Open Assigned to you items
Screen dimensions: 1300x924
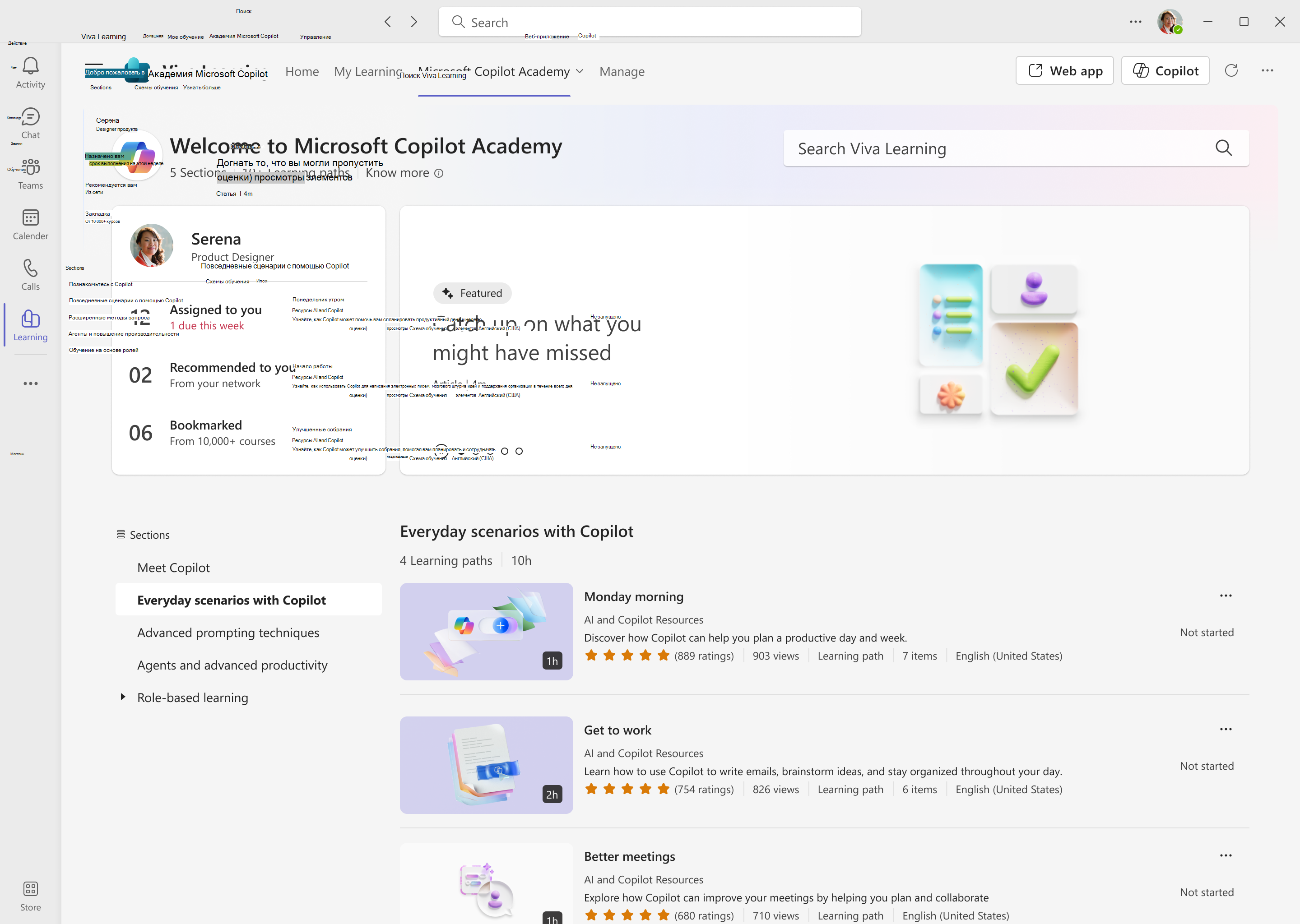215,310
